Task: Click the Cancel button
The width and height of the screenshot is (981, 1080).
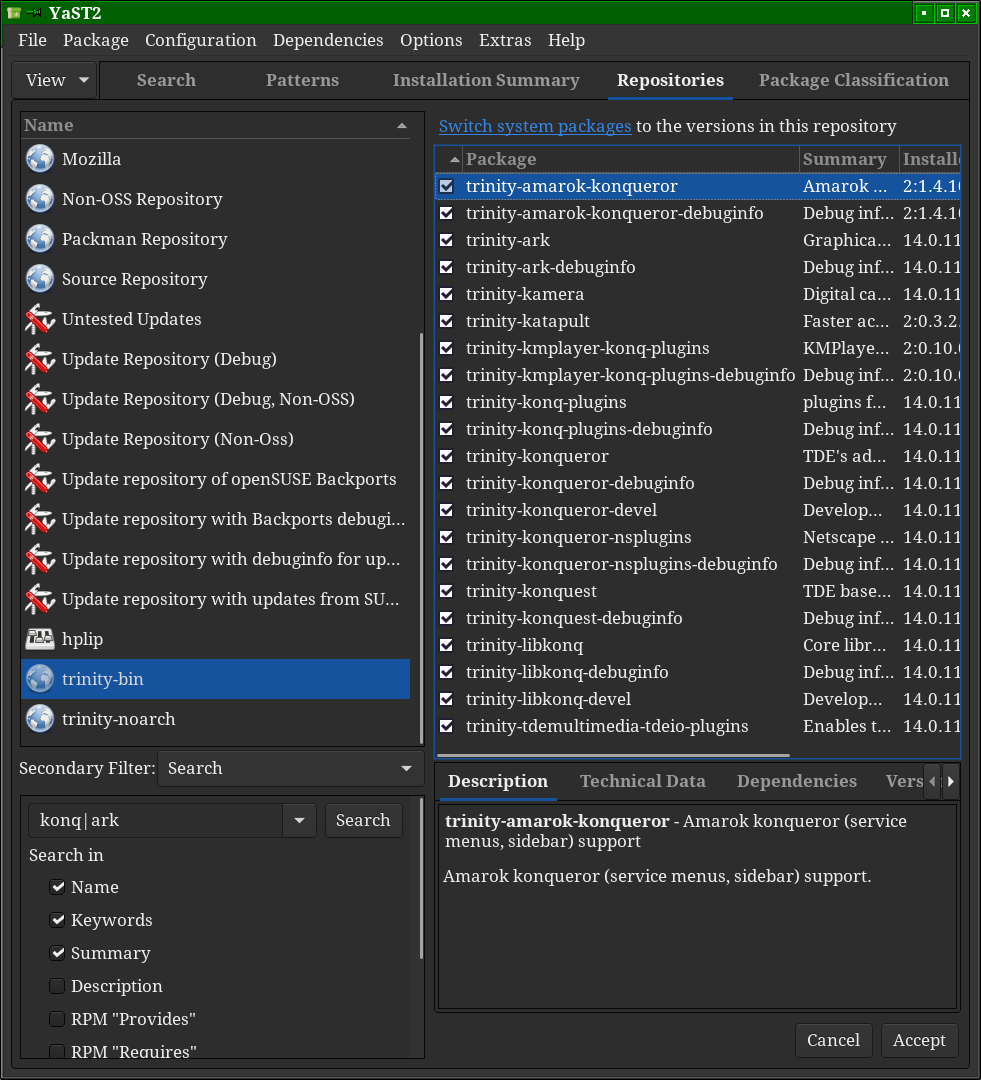Action: click(x=834, y=1040)
